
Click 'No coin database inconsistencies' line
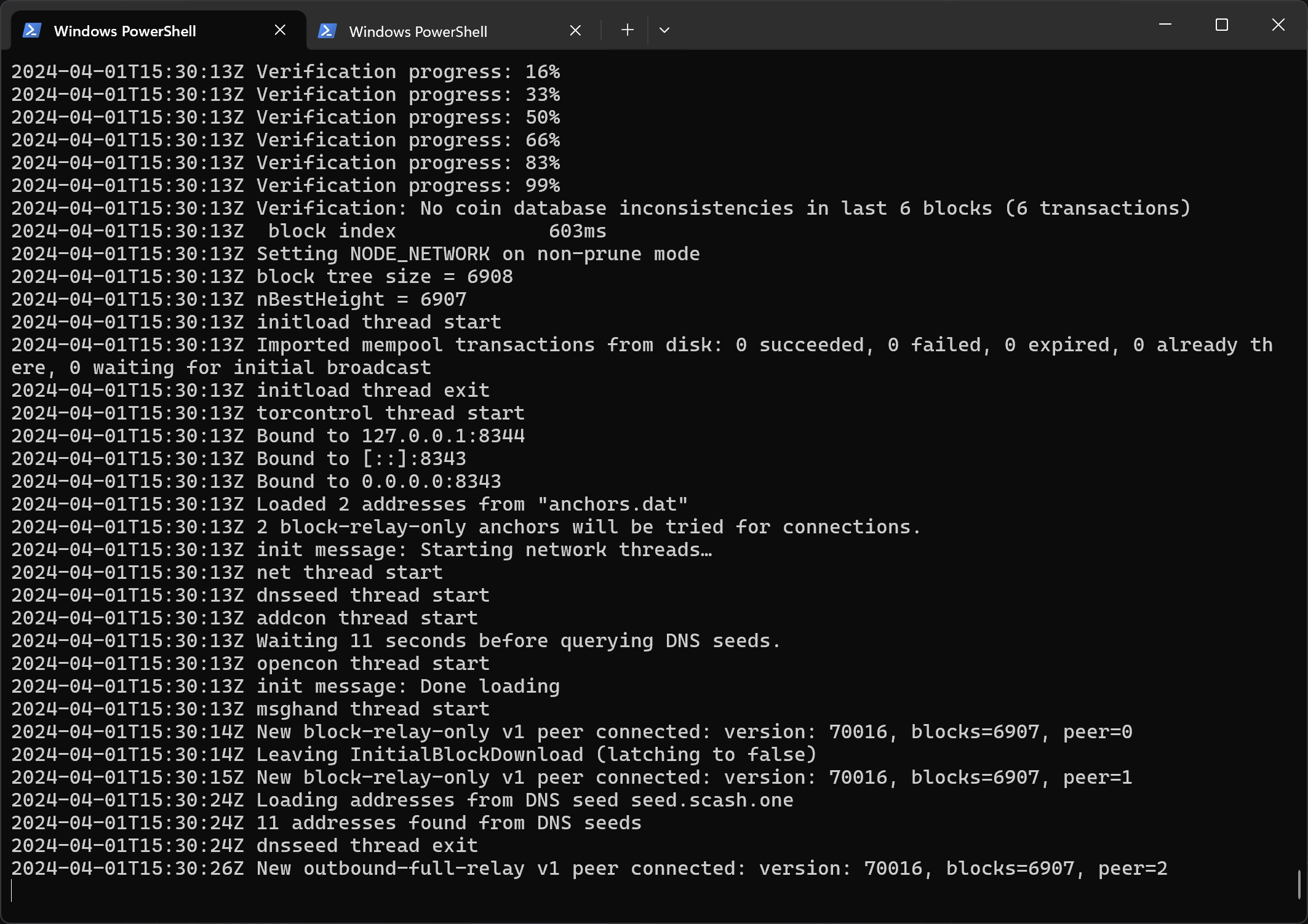pos(601,209)
